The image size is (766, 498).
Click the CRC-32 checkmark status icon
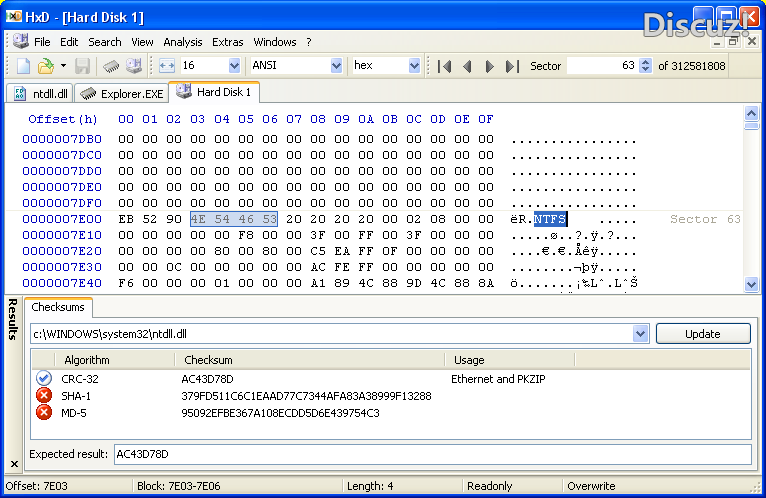point(43,378)
